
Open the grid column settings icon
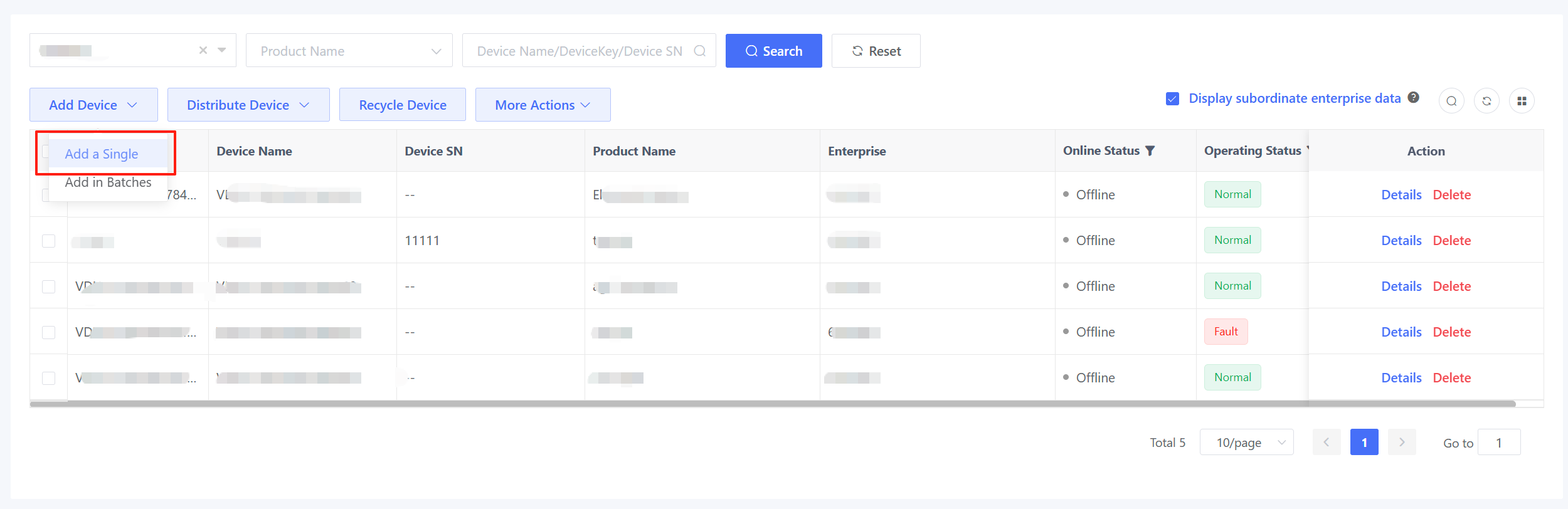pyautogui.click(x=1522, y=101)
